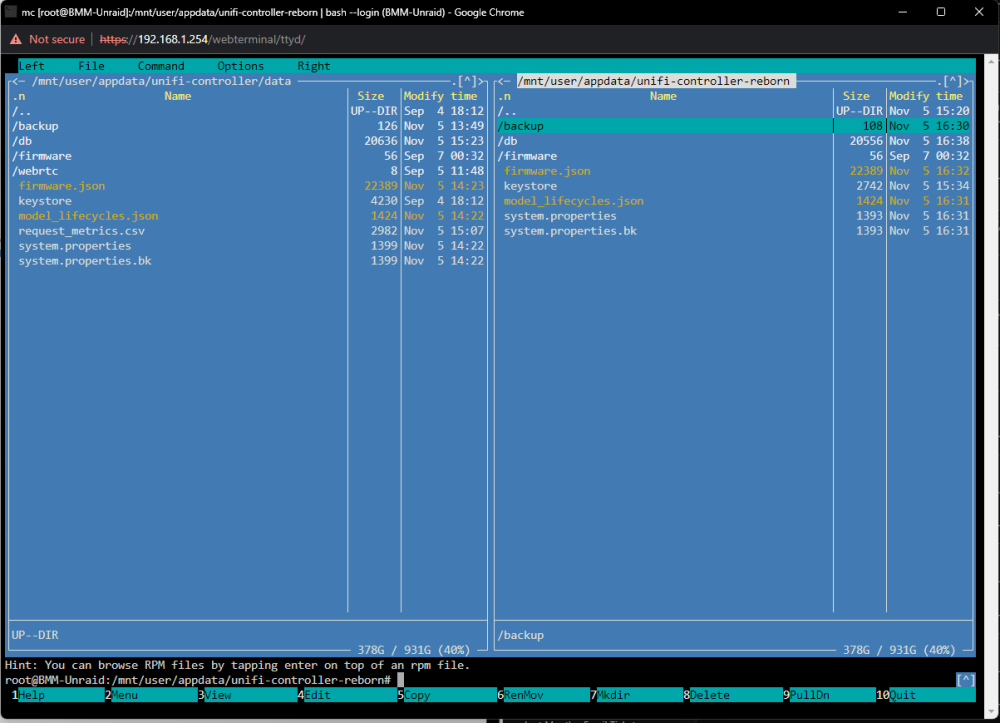The width and height of the screenshot is (1000, 723).
Task: Click the 10 Quit function button
Action: tap(925, 695)
